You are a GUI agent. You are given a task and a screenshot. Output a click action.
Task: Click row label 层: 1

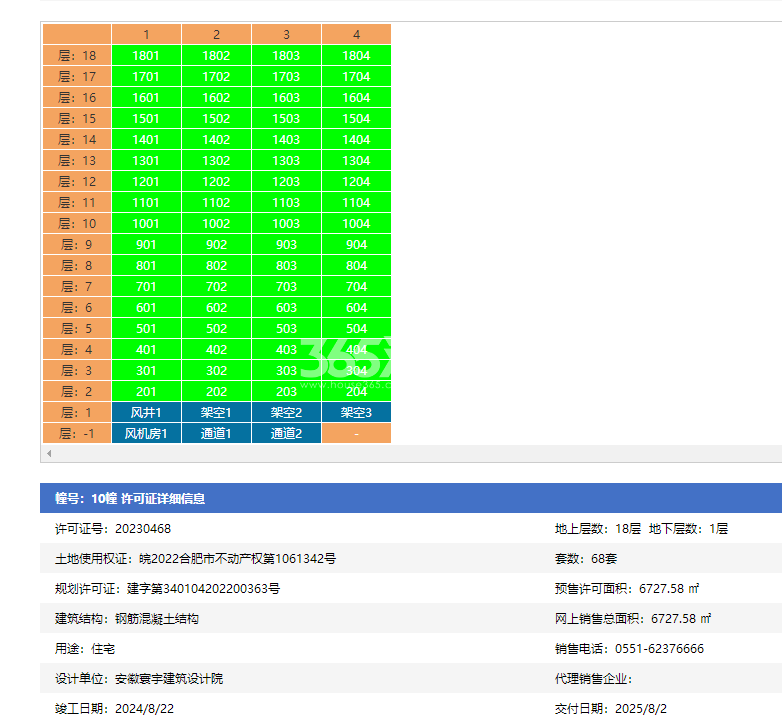point(77,412)
